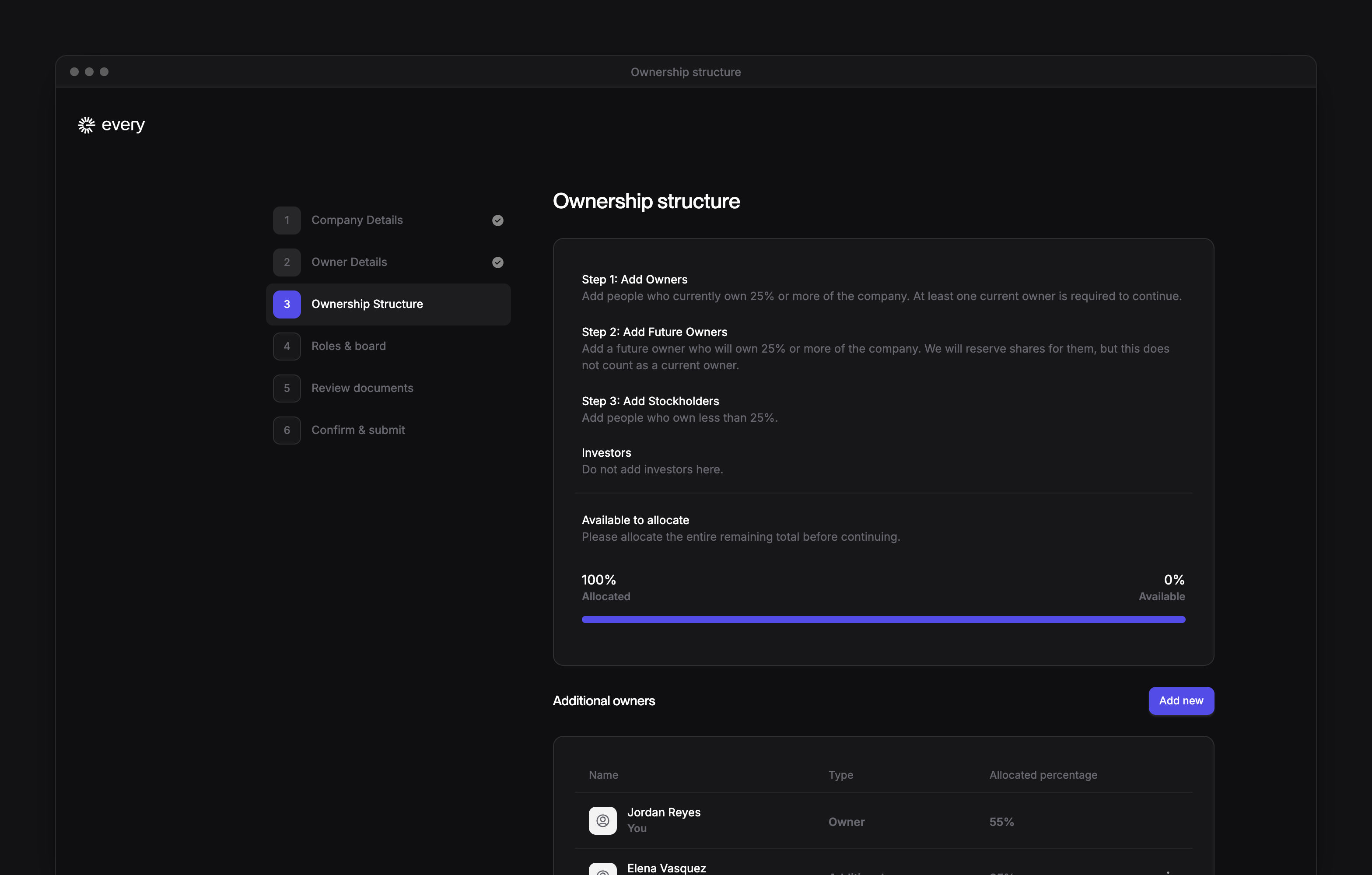Select the Ownership Structure step
Image resolution: width=1372 pixels, height=875 pixels.
(388, 304)
